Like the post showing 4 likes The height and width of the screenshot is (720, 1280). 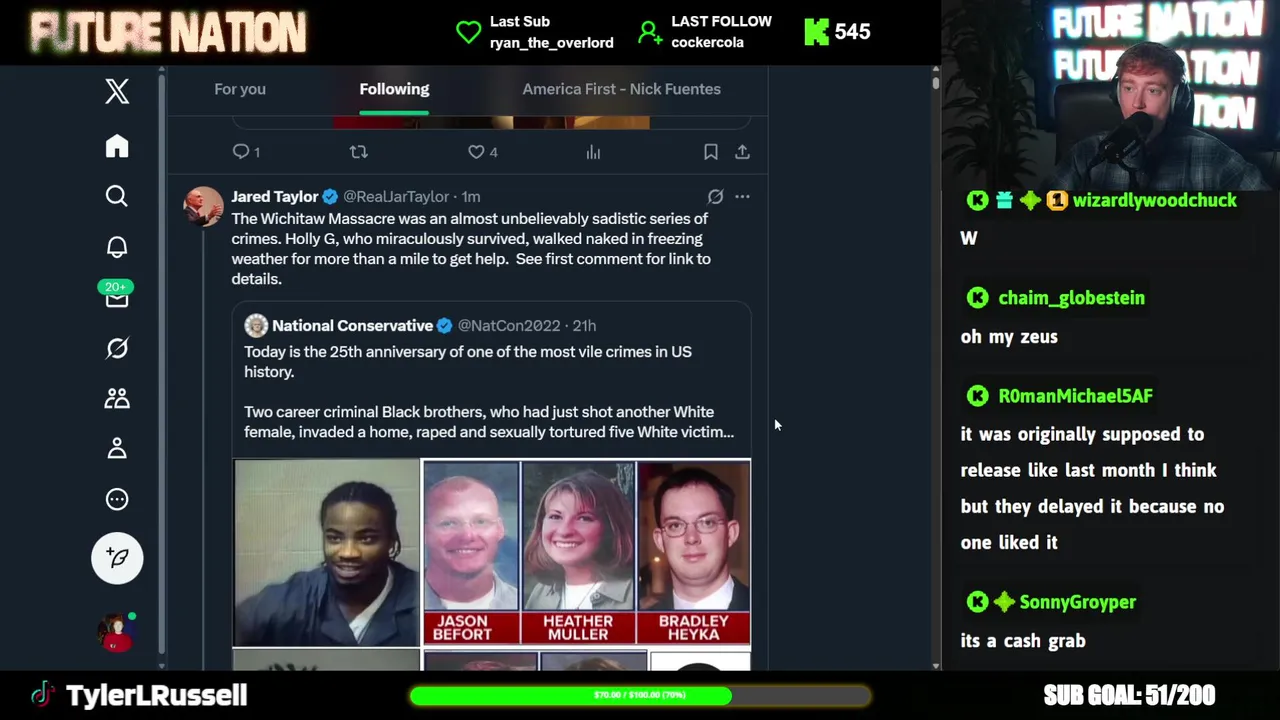tap(483, 152)
